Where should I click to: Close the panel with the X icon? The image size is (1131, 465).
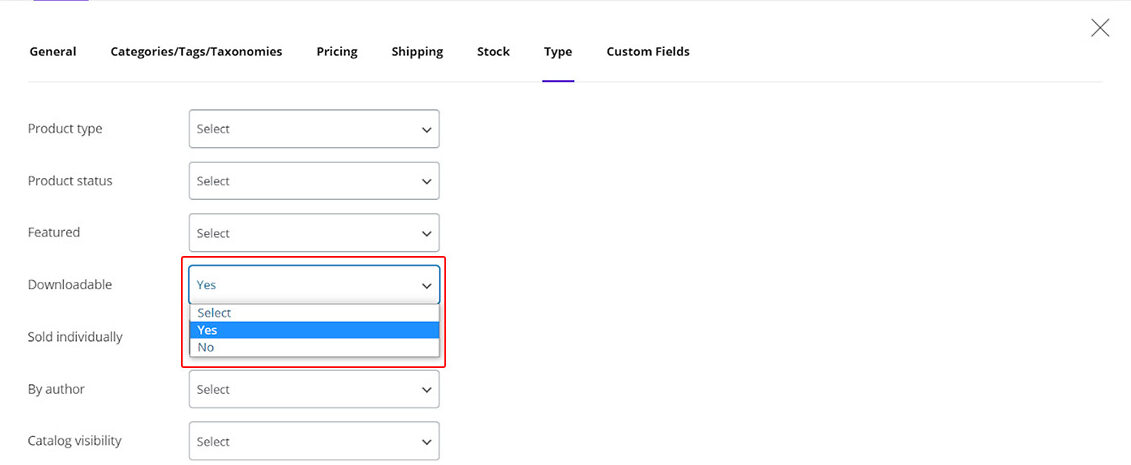[x=1100, y=28]
